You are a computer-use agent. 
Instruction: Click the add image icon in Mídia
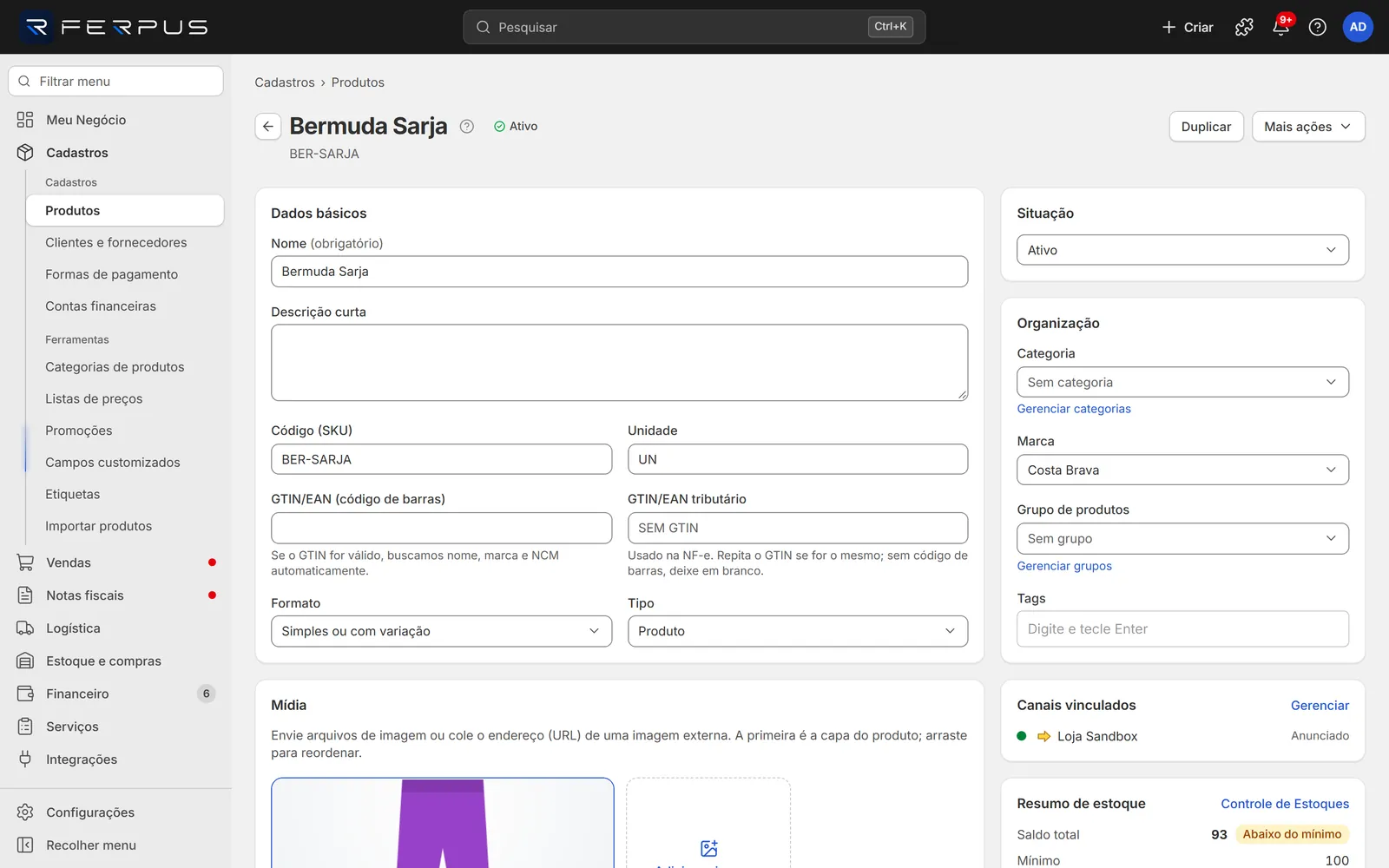point(708,848)
